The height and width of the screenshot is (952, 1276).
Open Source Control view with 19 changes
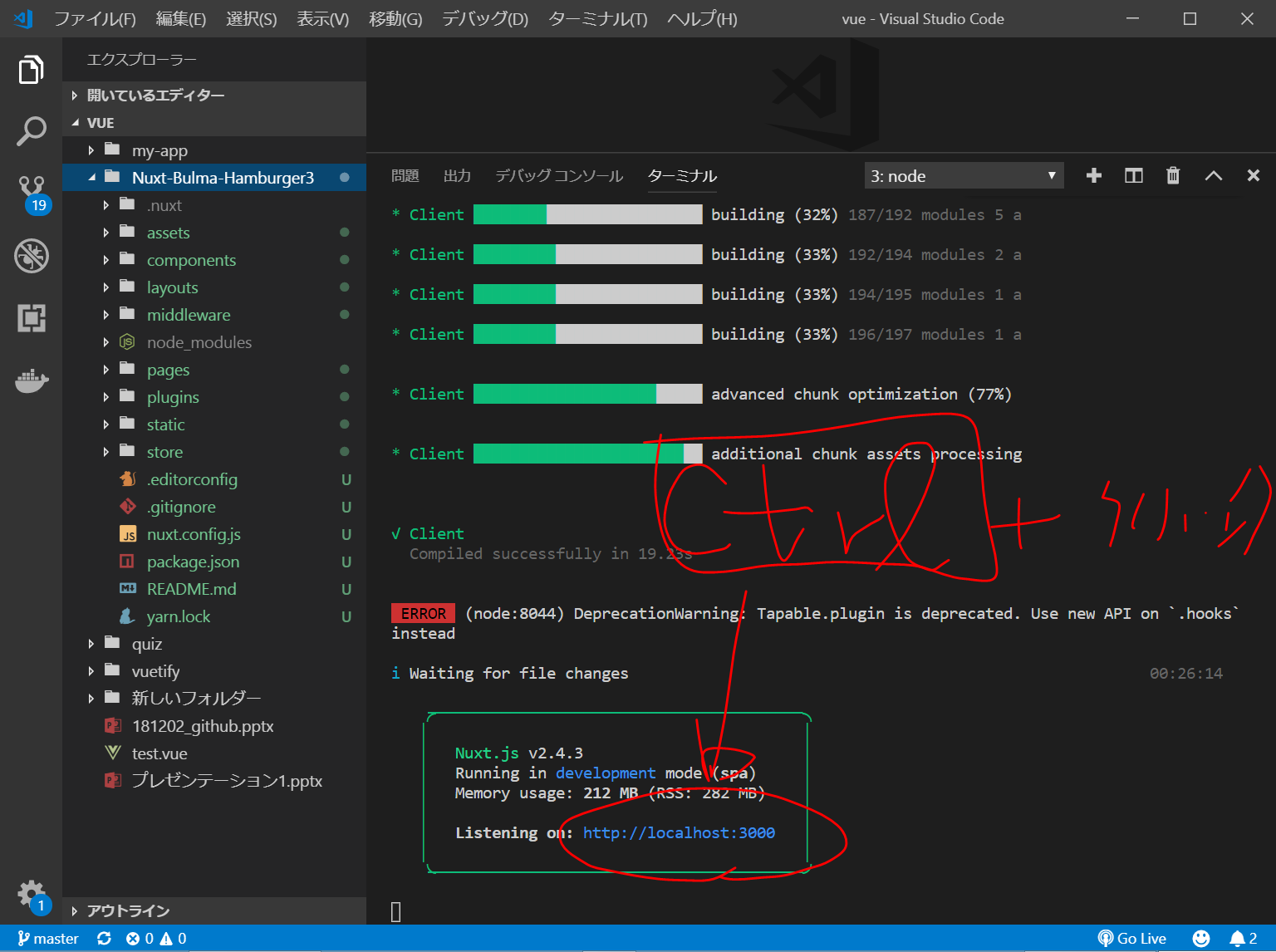tap(32, 193)
